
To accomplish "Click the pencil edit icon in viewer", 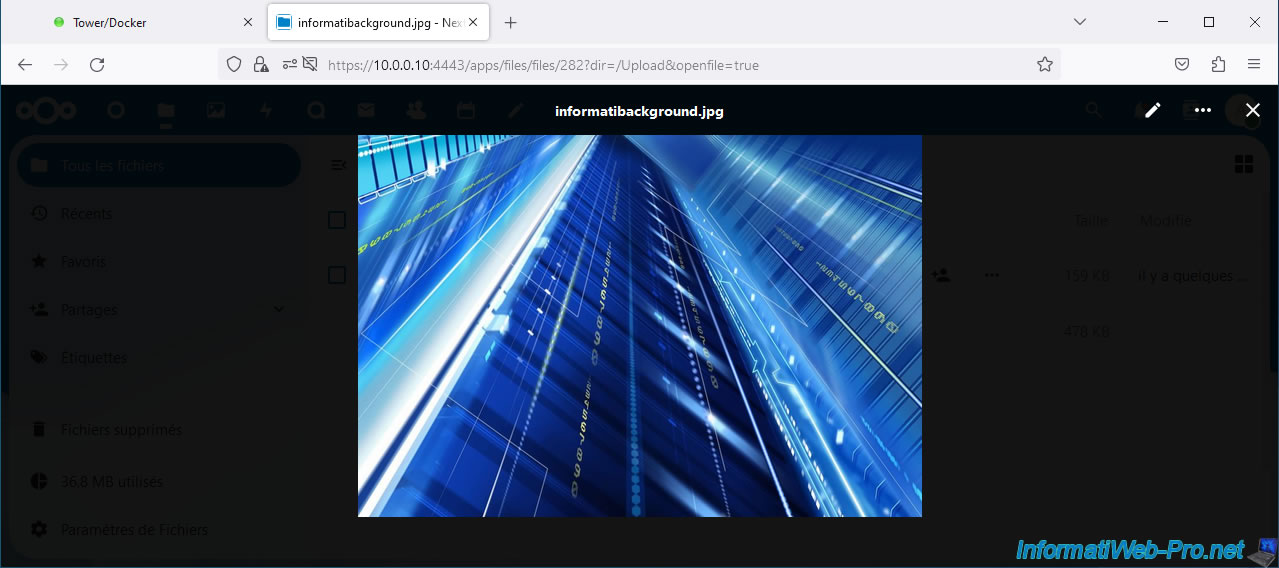I will click(x=1152, y=110).
